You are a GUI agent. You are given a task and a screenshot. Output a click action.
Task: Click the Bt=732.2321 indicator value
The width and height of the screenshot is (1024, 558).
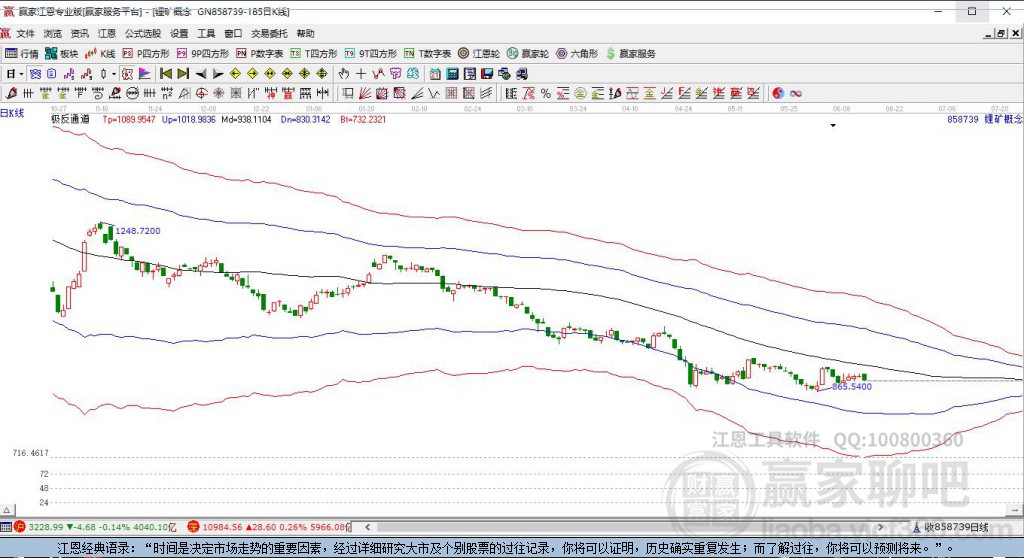(362, 120)
